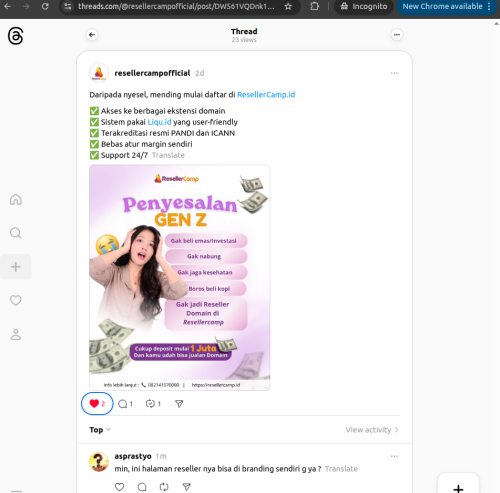
Task: Open asprastyo profile avatar
Action: tap(99, 462)
